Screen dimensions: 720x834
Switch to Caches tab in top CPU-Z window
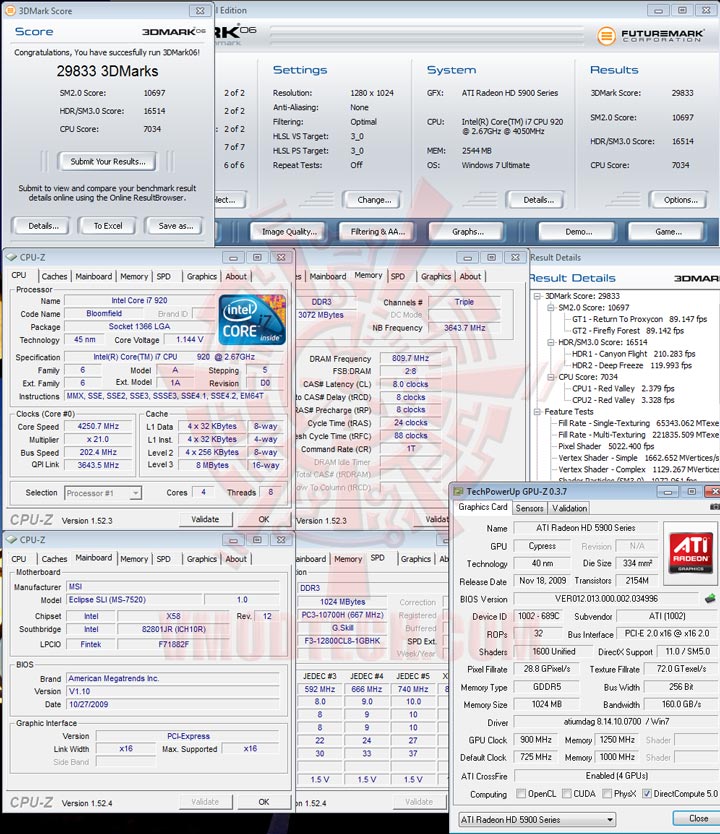(54, 277)
